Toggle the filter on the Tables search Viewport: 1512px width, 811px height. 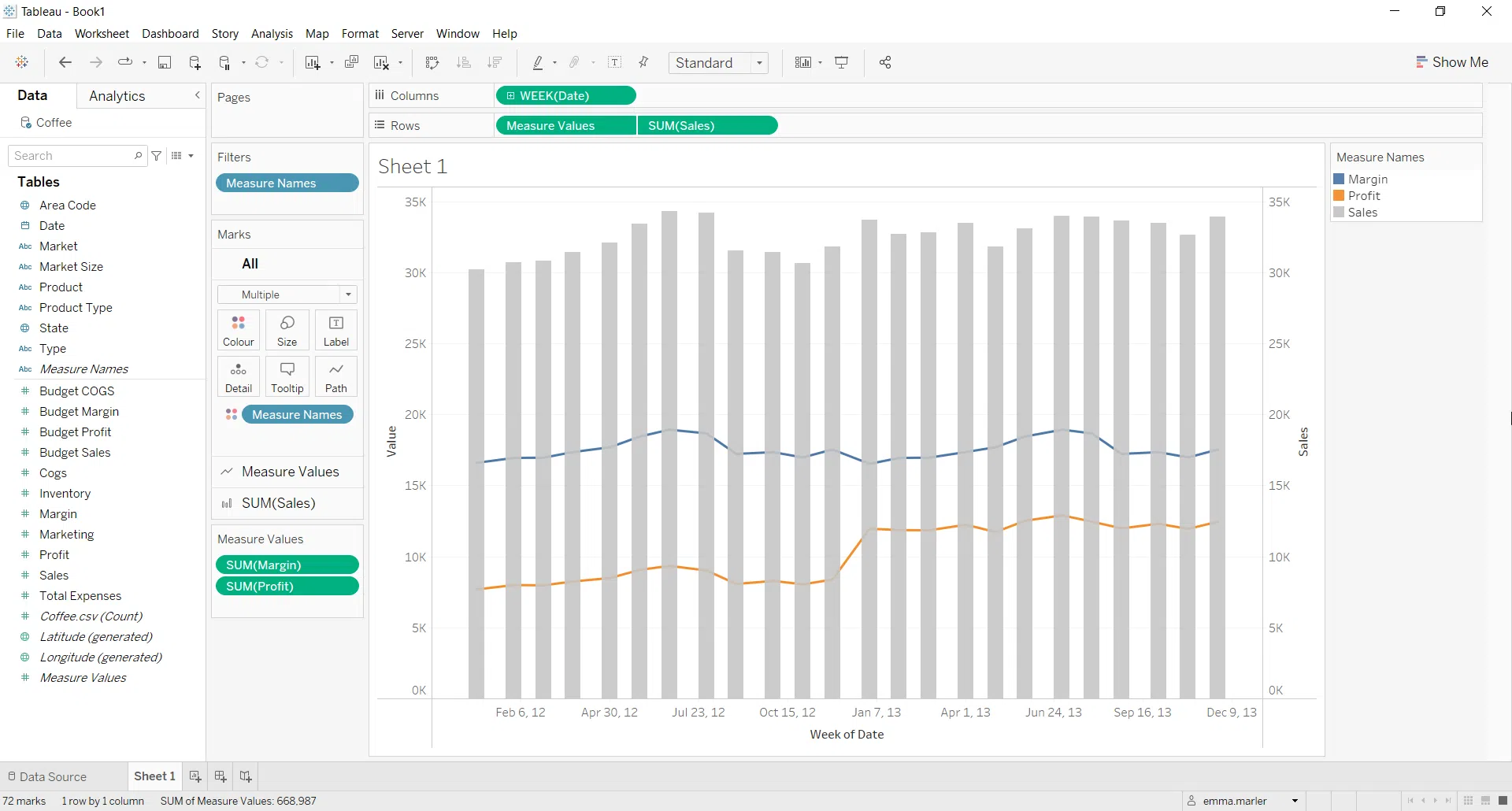click(156, 155)
